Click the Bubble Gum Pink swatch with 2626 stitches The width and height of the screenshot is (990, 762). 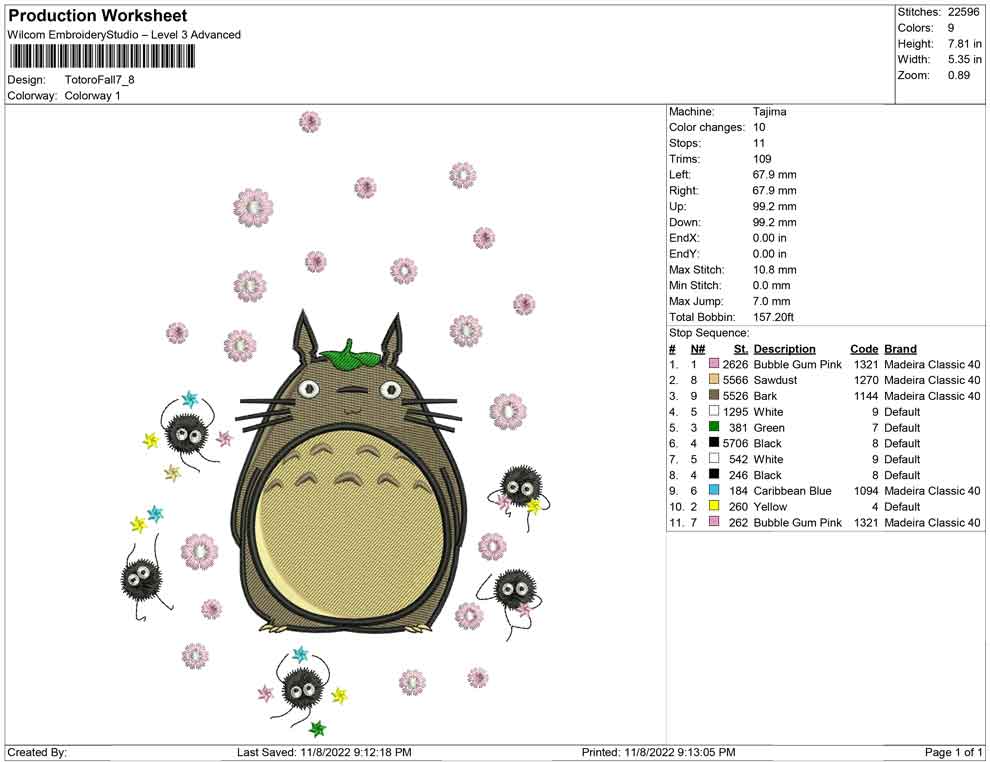point(714,364)
